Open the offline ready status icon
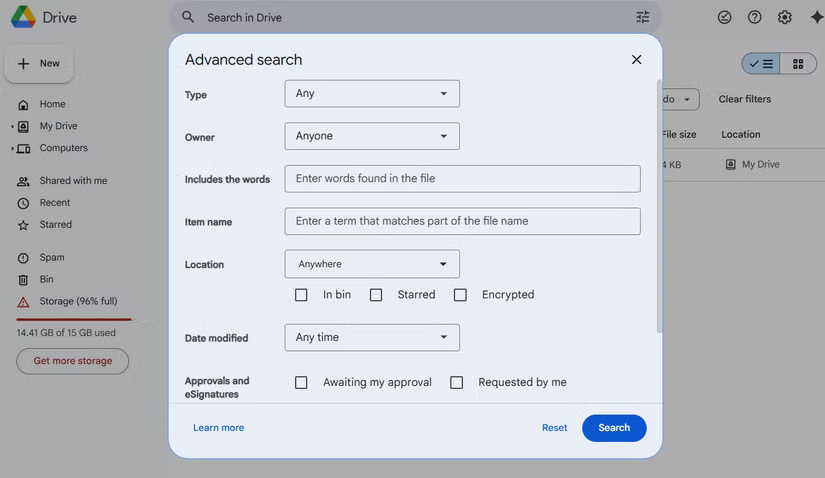The width and height of the screenshot is (825, 478). [x=725, y=17]
